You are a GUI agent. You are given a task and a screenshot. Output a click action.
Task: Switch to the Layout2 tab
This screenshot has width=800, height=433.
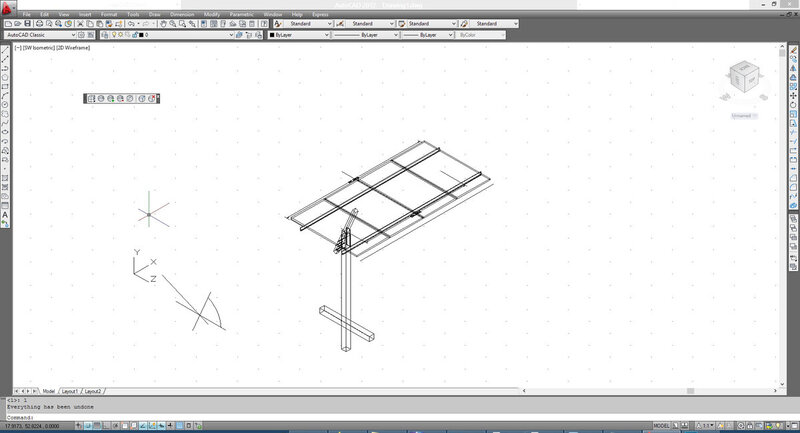coord(93,391)
